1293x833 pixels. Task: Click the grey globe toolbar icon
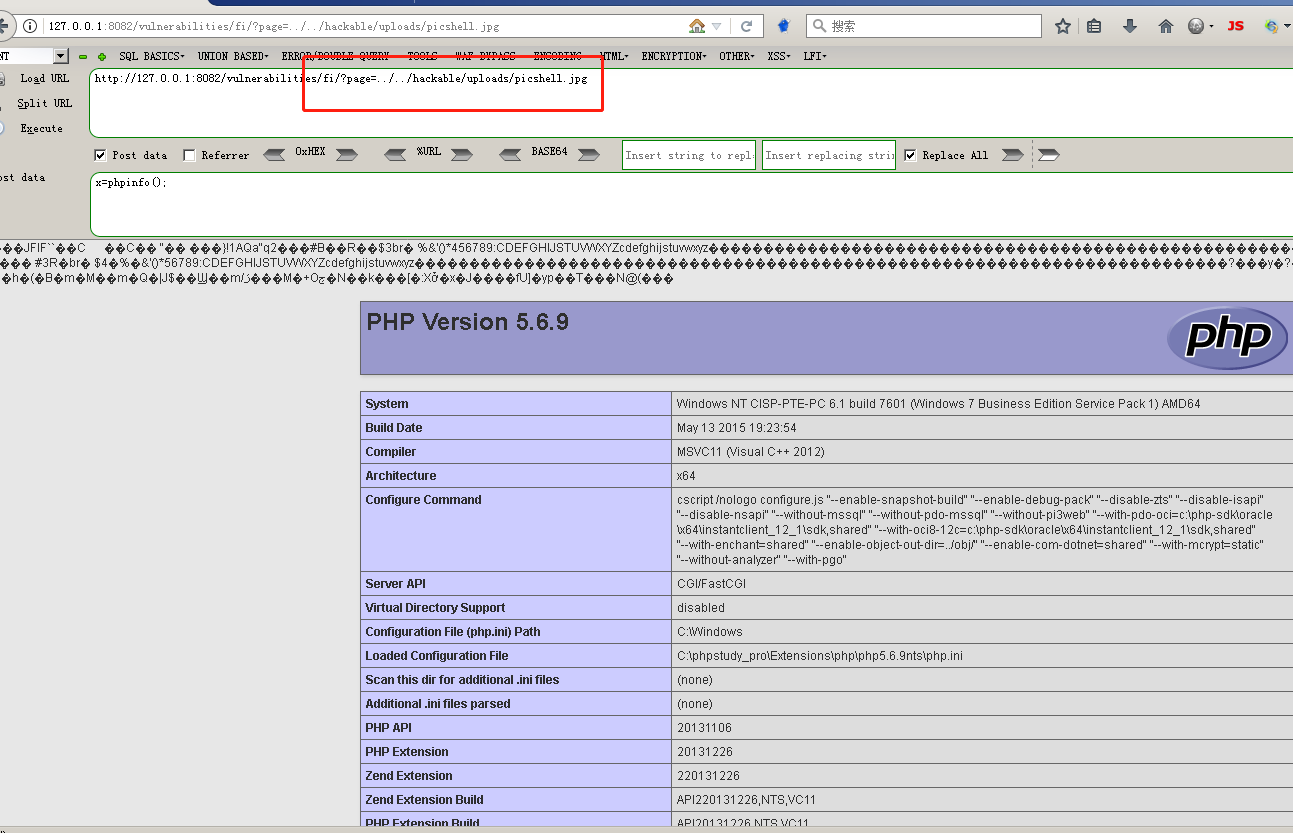pyautogui.click(x=1196, y=26)
